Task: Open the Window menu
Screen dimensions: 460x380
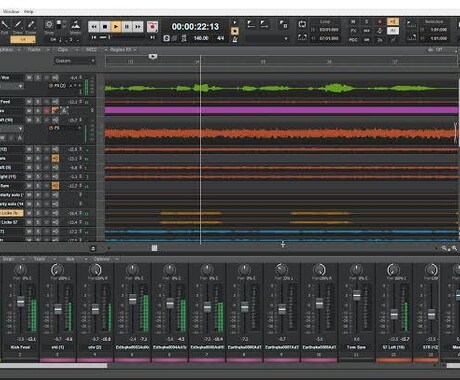Action: pos(11,12)
